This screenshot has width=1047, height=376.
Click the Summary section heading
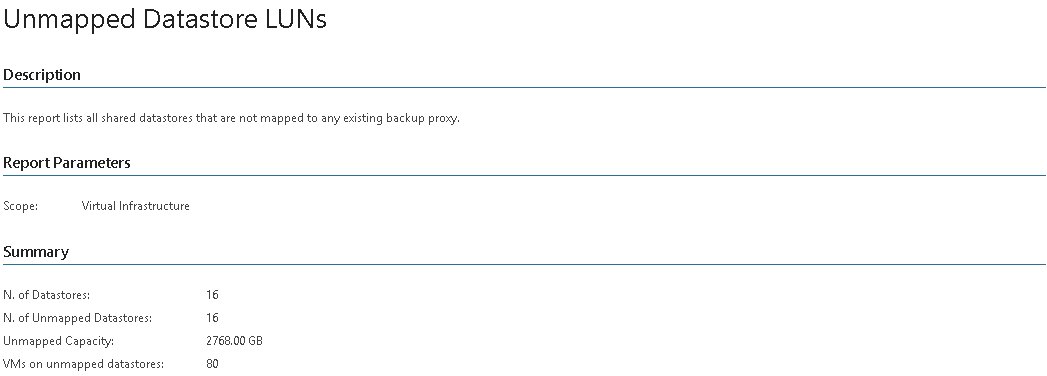click(x=36, y=252)
